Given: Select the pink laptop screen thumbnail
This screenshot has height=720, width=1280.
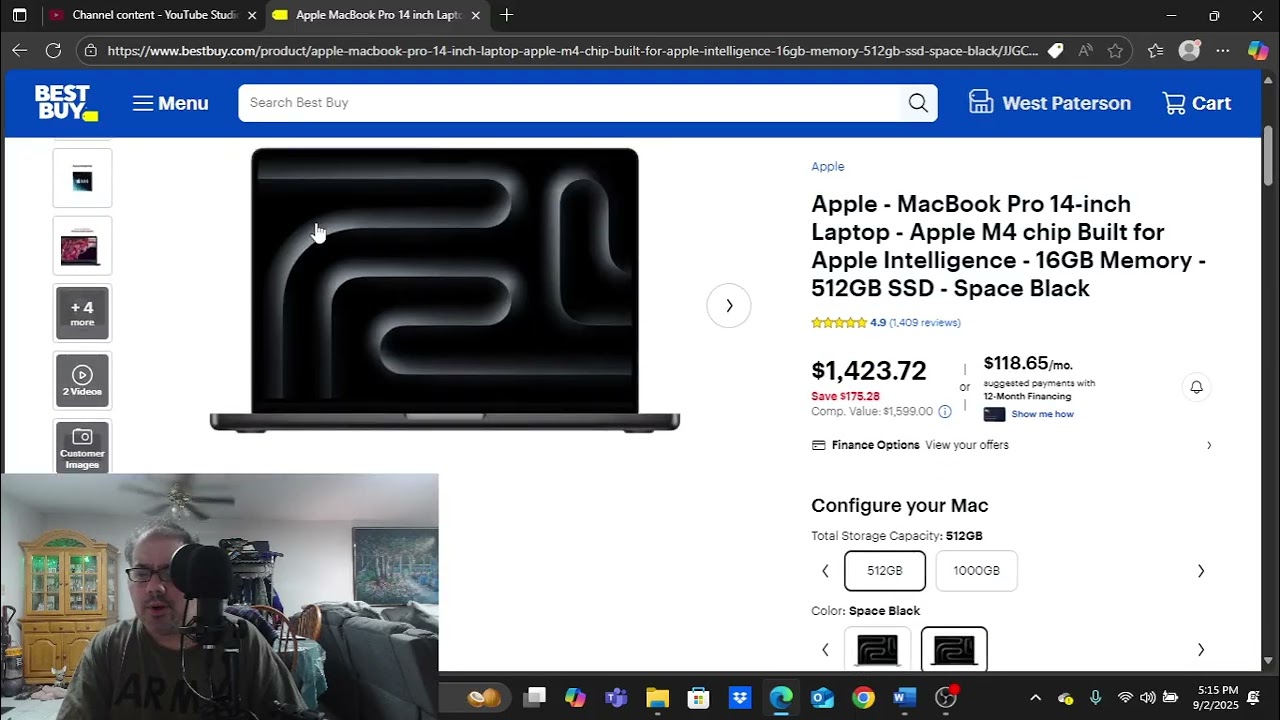Looking at the screenshot, I should click(82, 246).
